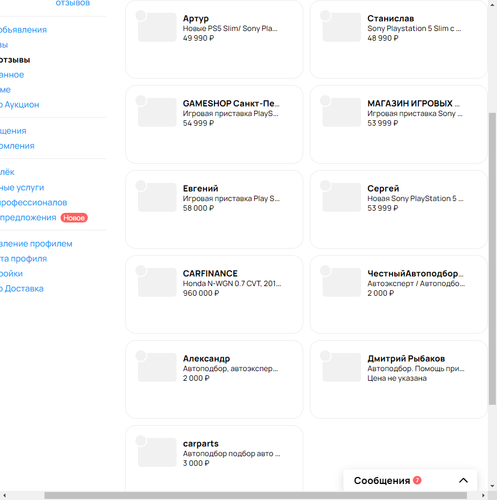Image resolution: width=497 pixels, height=500 pixels.
Task: Open предложения marked Новое
Action: 28,218
